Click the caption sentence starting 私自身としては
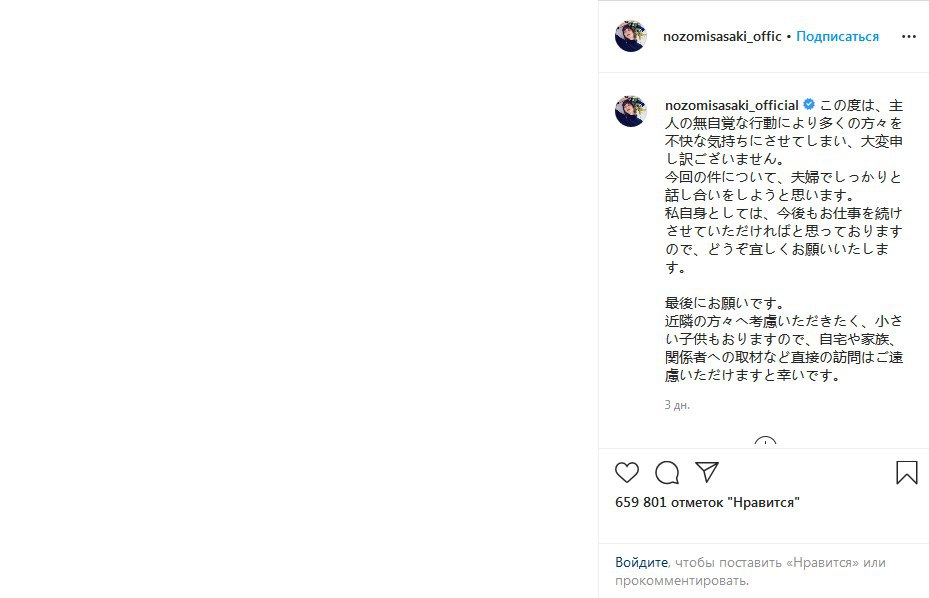Screen dimensions: 929x598 pyautogui.click(x=783, y=240)
